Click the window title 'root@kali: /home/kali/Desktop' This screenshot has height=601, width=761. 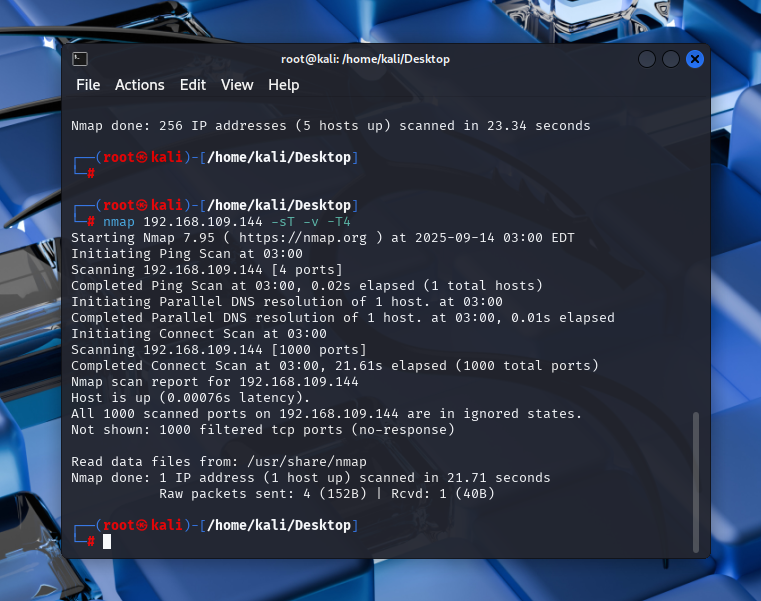pos(365,59)
